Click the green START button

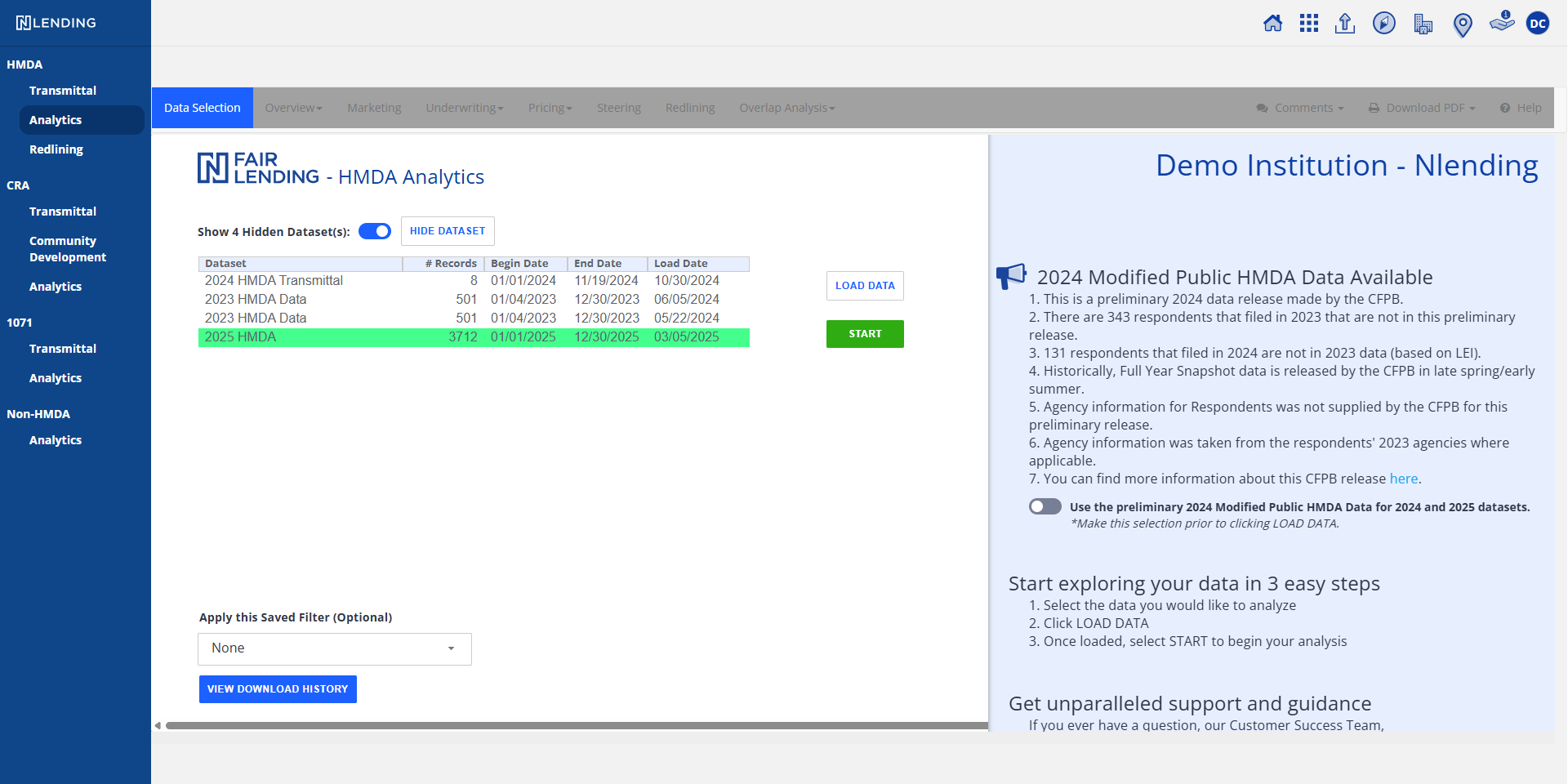(x=865, y=334)
